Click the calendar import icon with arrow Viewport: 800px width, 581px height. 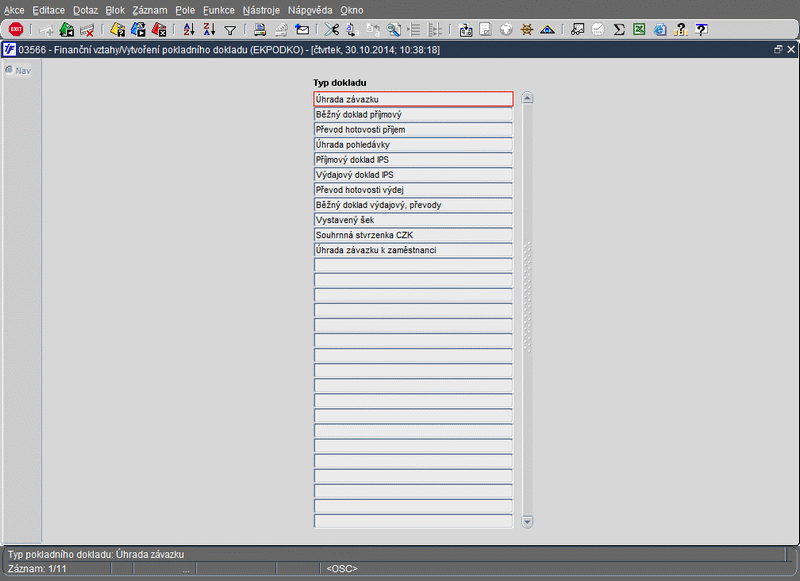coord(465,30)
